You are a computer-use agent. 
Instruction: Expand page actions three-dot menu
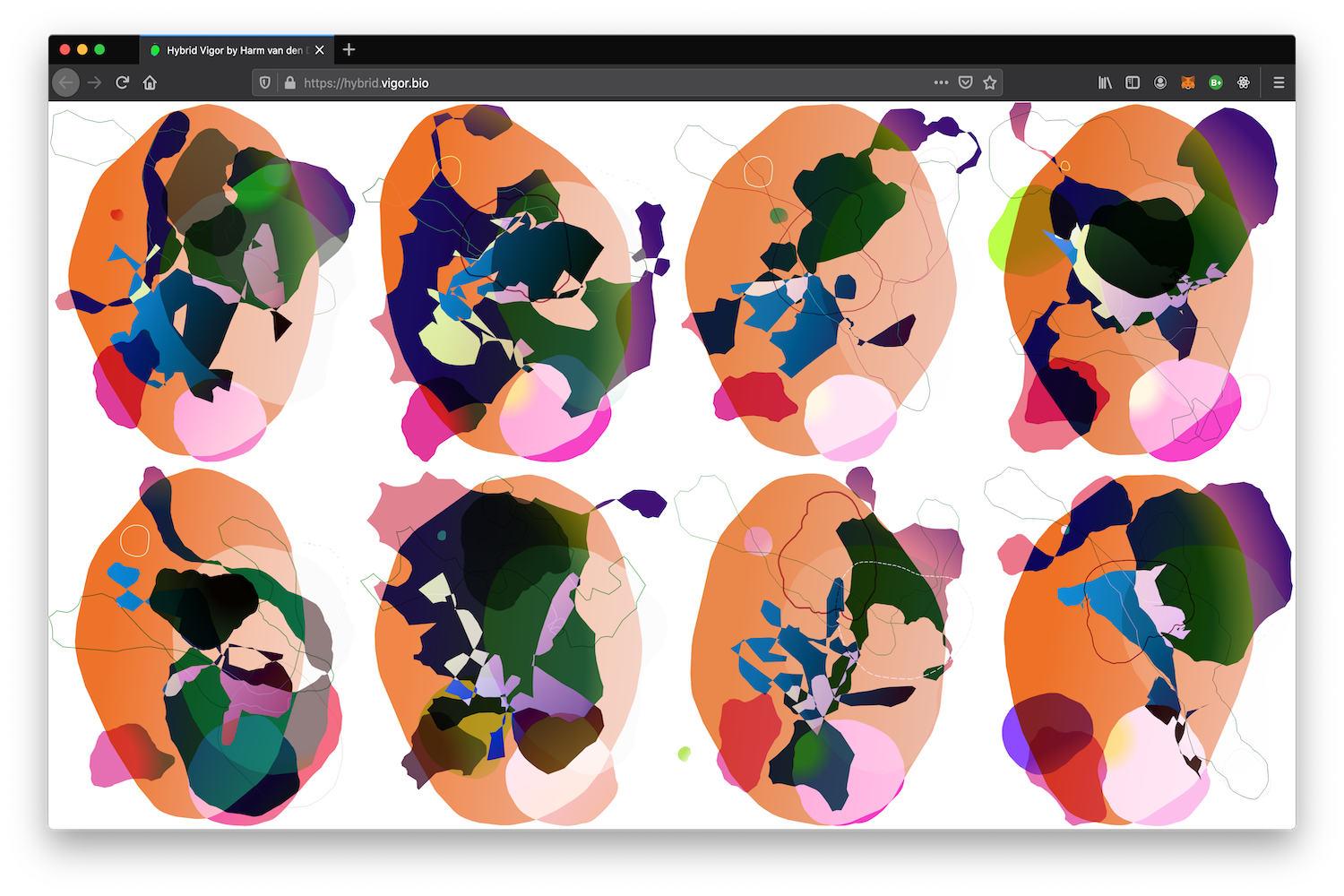tap(941, 82)
